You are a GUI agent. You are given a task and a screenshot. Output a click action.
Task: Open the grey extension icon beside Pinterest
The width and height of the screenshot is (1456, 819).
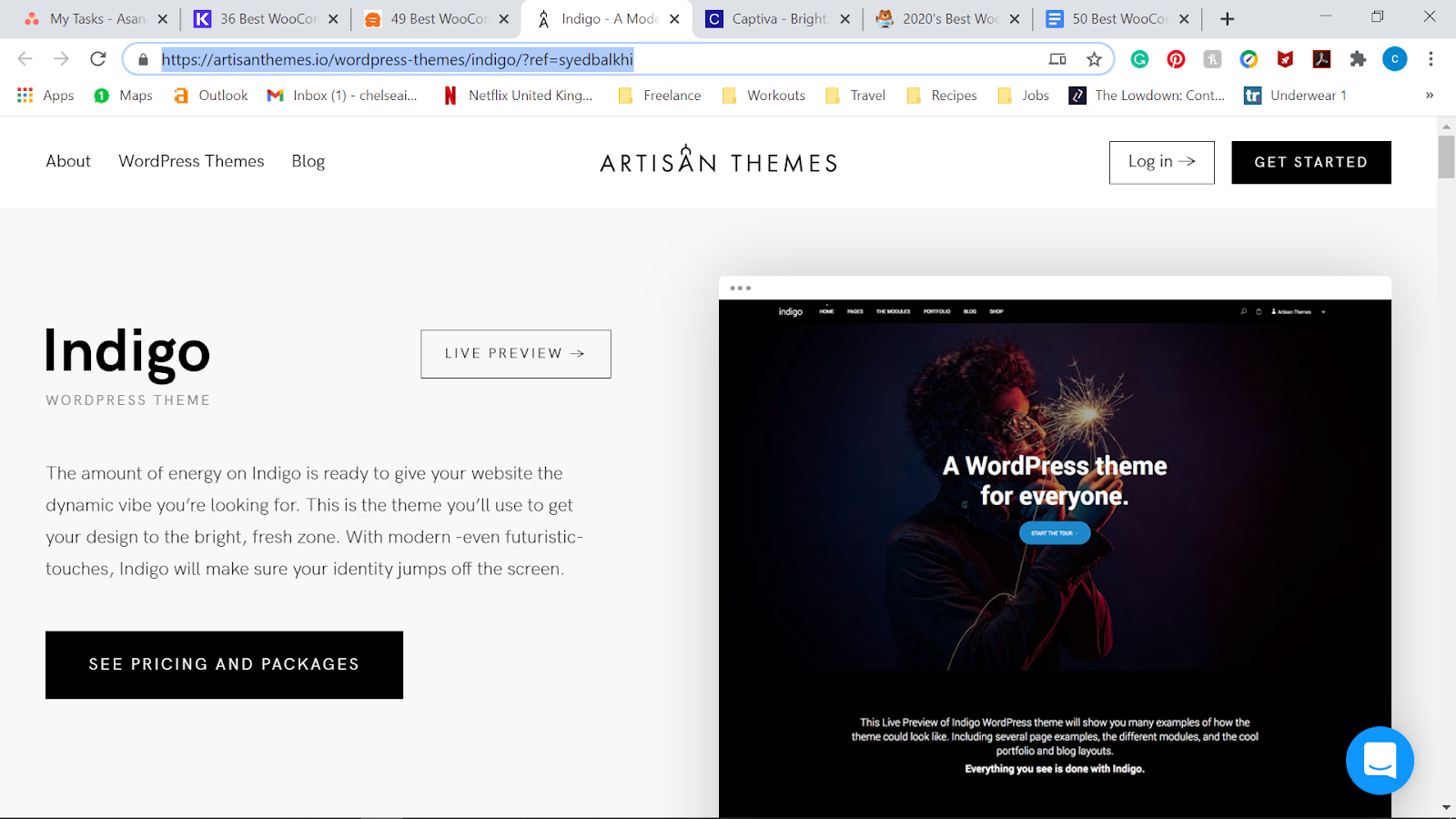(x=1212, y=59)
